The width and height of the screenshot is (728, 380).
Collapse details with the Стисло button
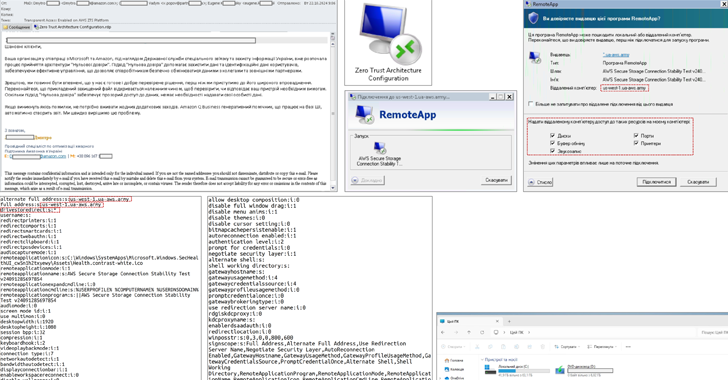pos(540,182)
